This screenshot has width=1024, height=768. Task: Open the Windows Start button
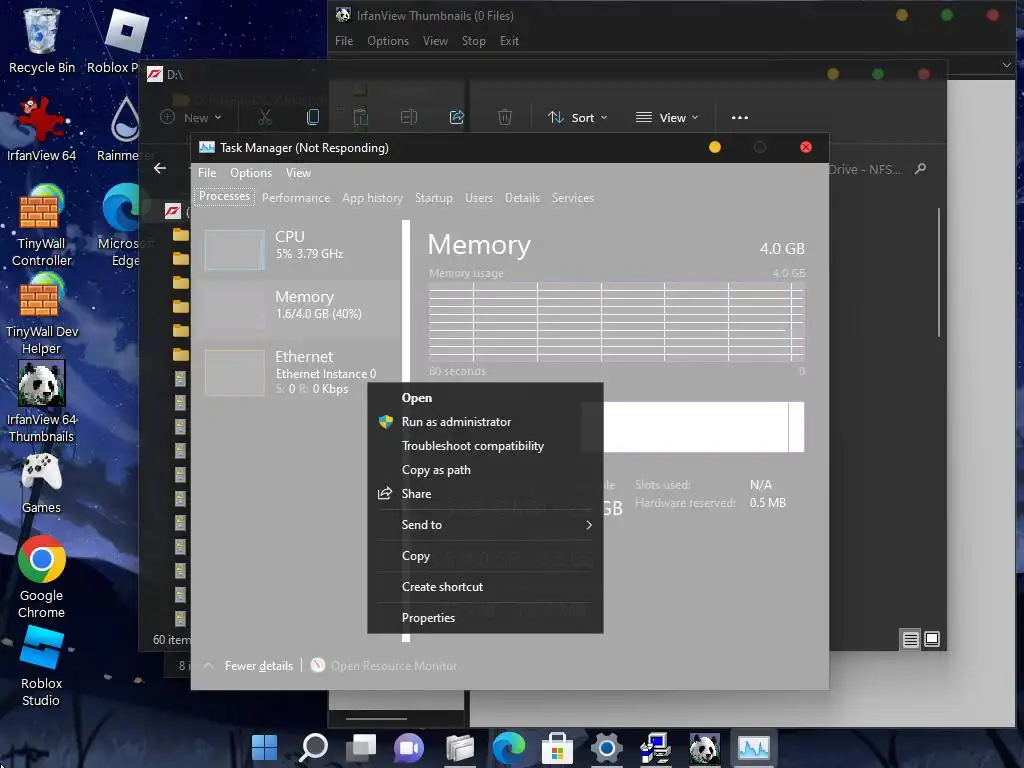point(264,748)
